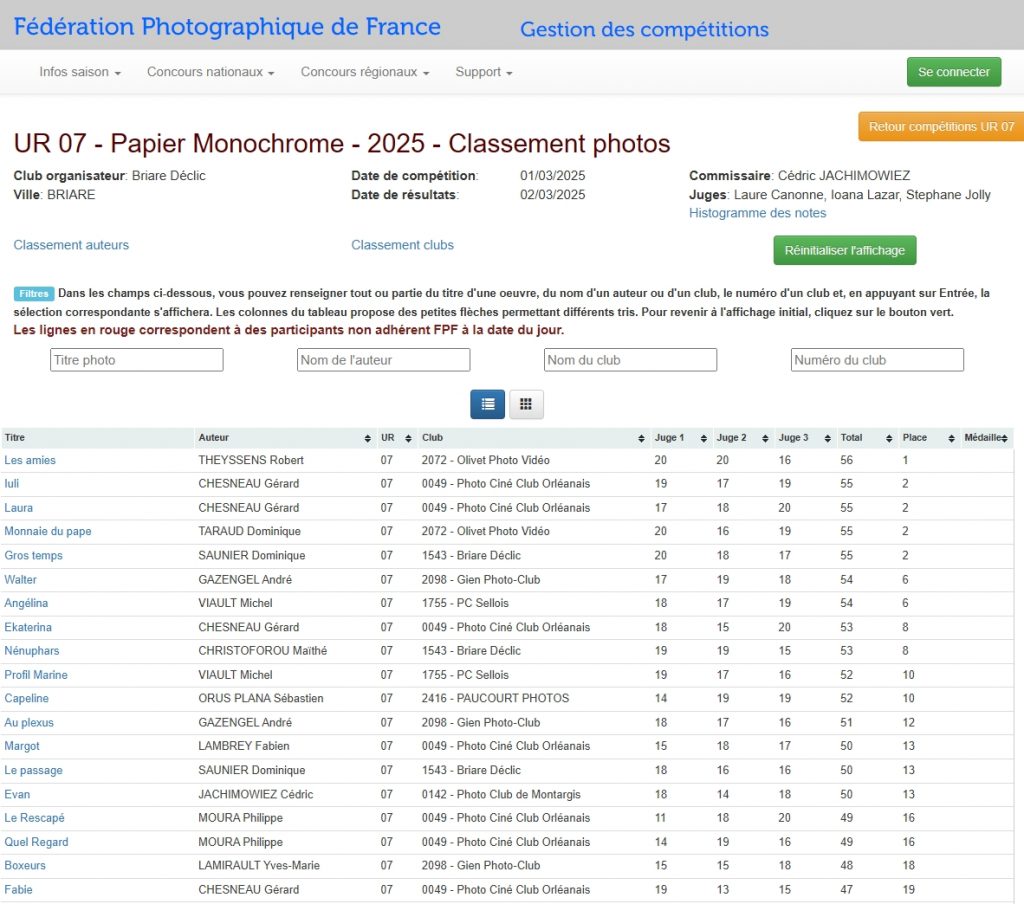Go to Classement auteurs link
1024x904 pixels.
click(71, 245)
